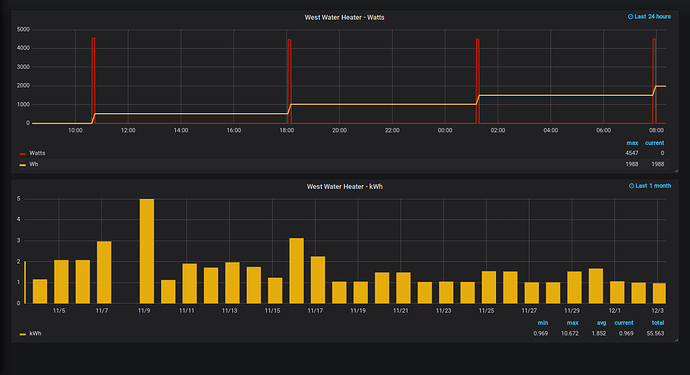Open the West Water Heater - Watts panel title menu
The height and width of the screenshot is (375, 690).
pyautogui.click(x=345, y=18)
